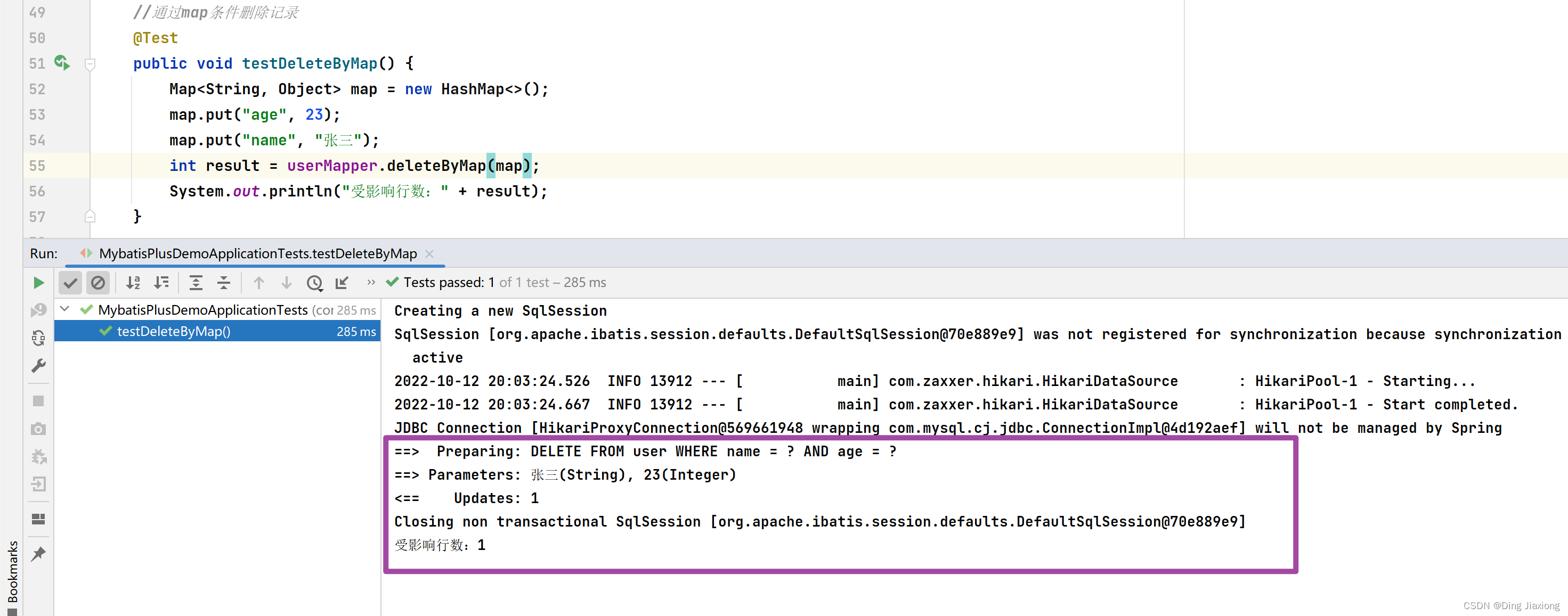1568x616 pixels.
Task: Click run gutter icon for testDeleteByMap
Action: [x=61, y=63]
